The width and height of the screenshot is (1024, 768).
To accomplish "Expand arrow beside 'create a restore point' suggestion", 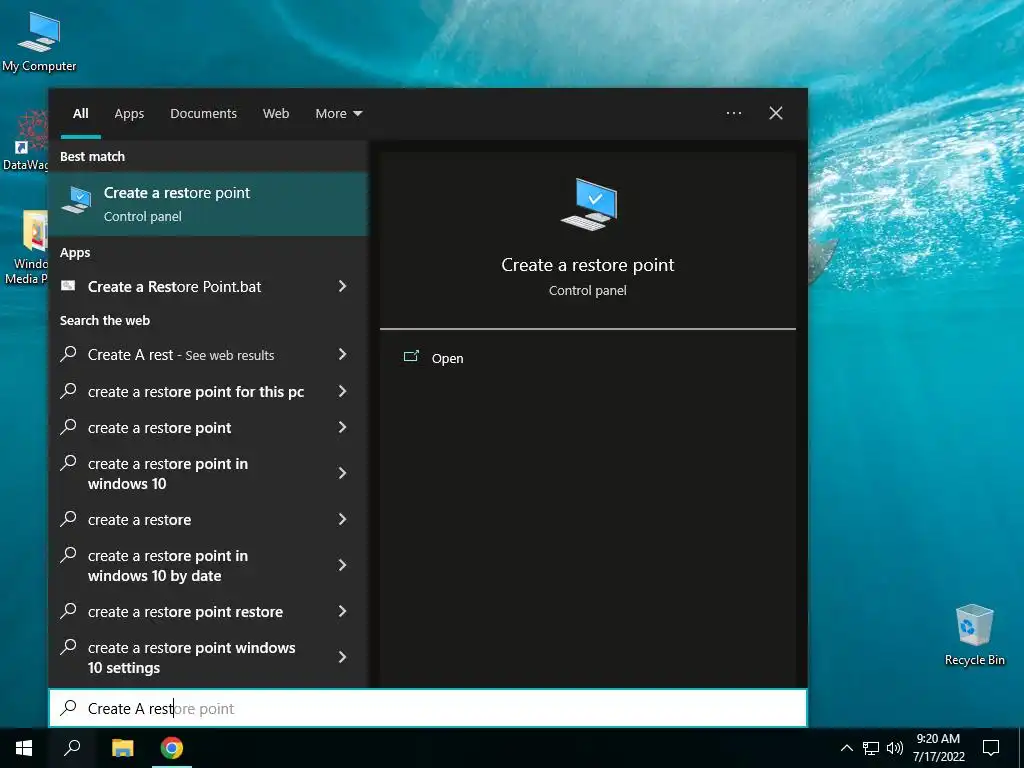I will coord(343,427).
